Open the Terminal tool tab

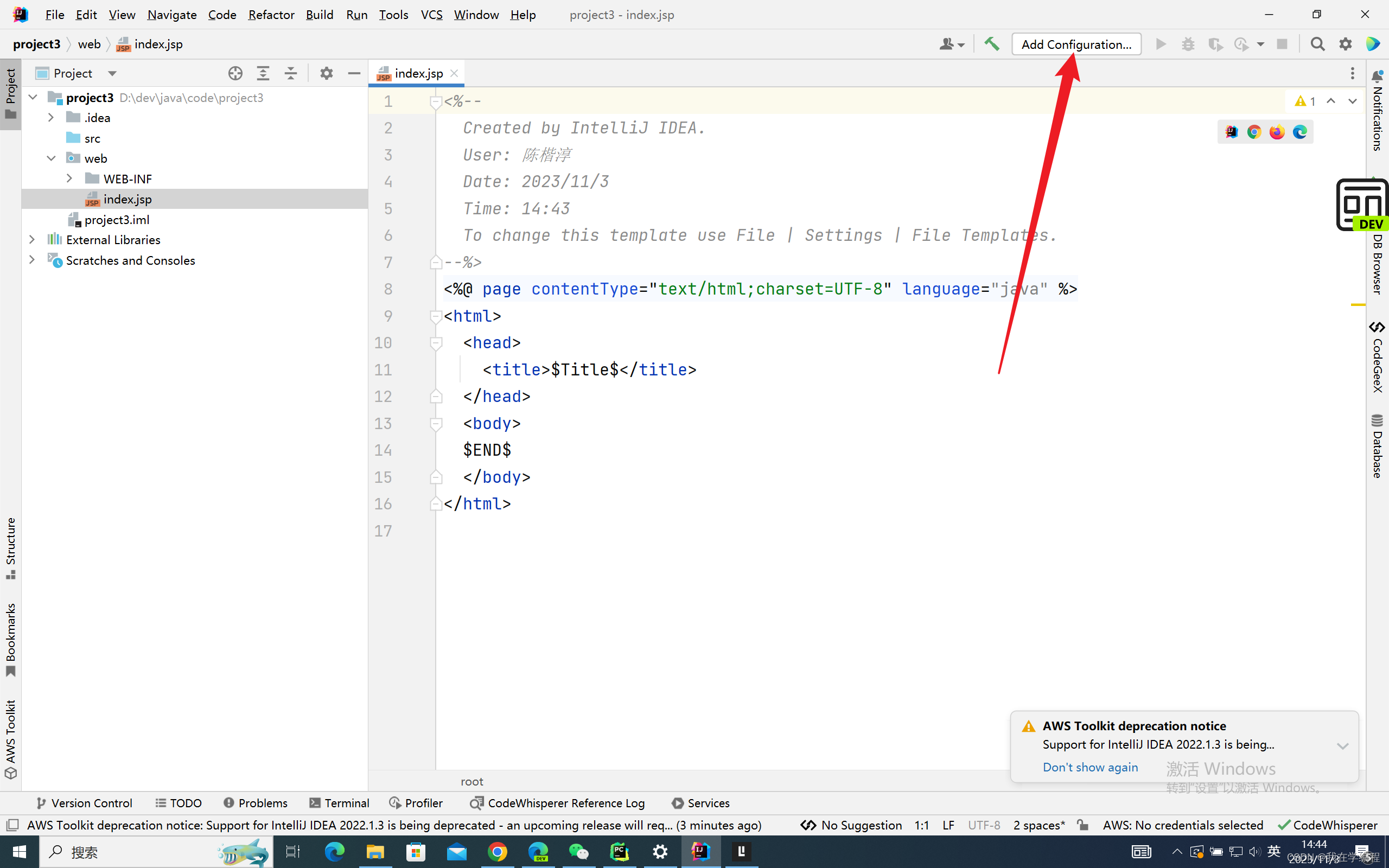(339, 802)
